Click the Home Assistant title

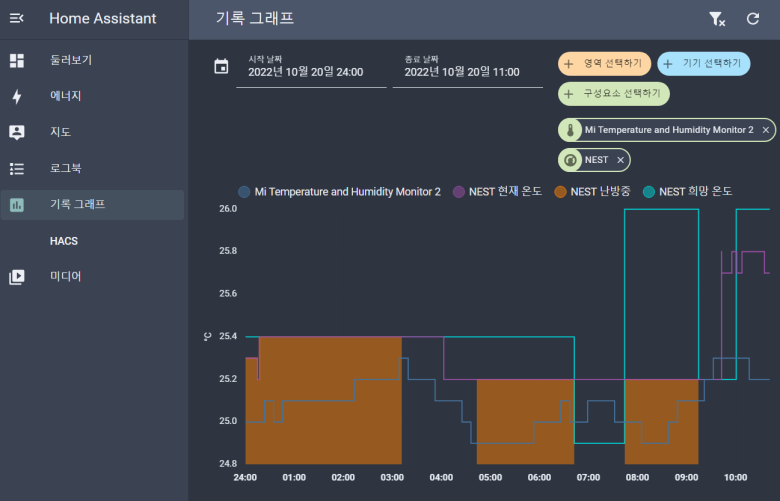[102, 19]
